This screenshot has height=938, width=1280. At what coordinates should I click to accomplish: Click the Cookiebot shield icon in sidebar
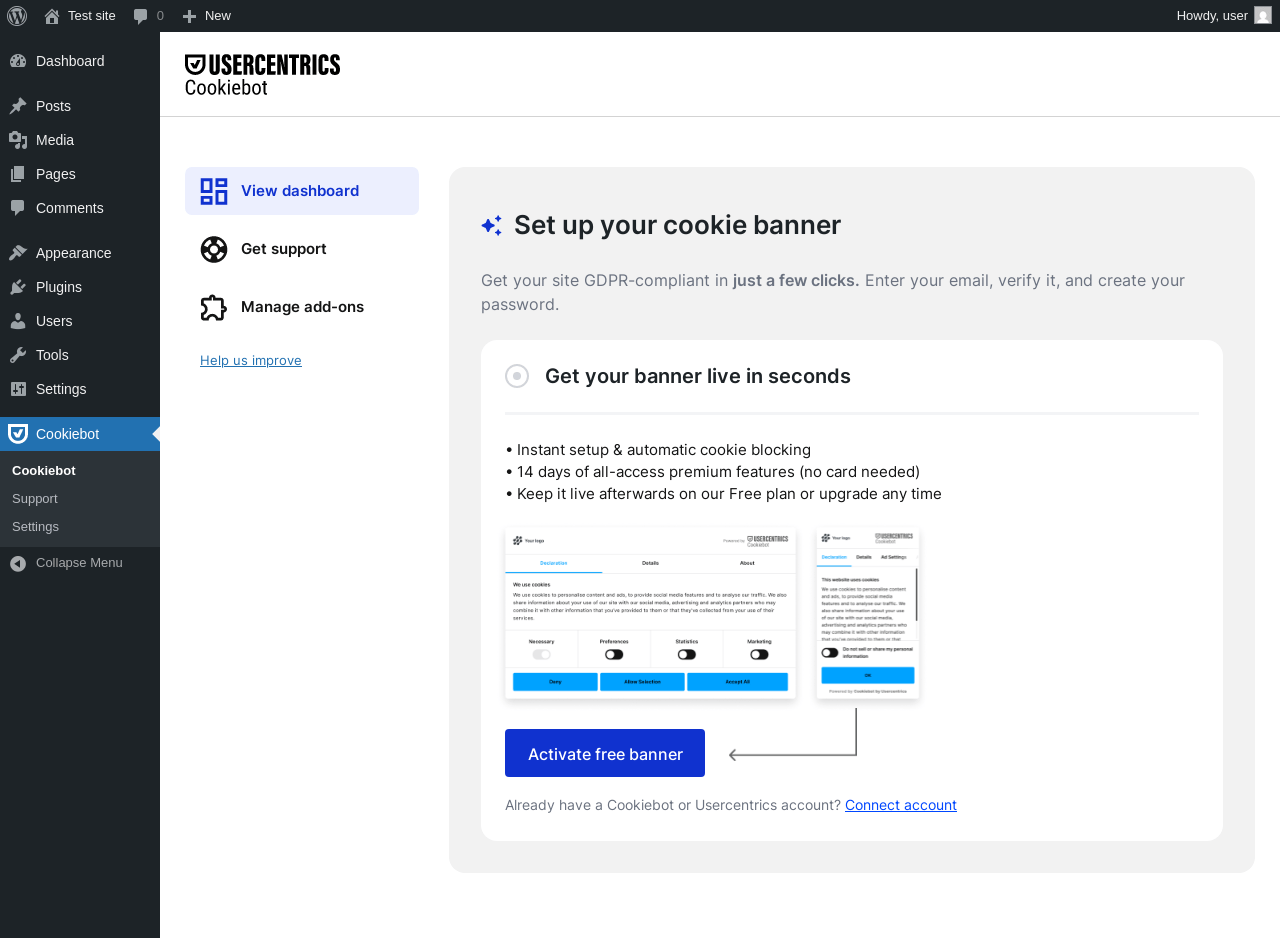click(x=18, y=434)
